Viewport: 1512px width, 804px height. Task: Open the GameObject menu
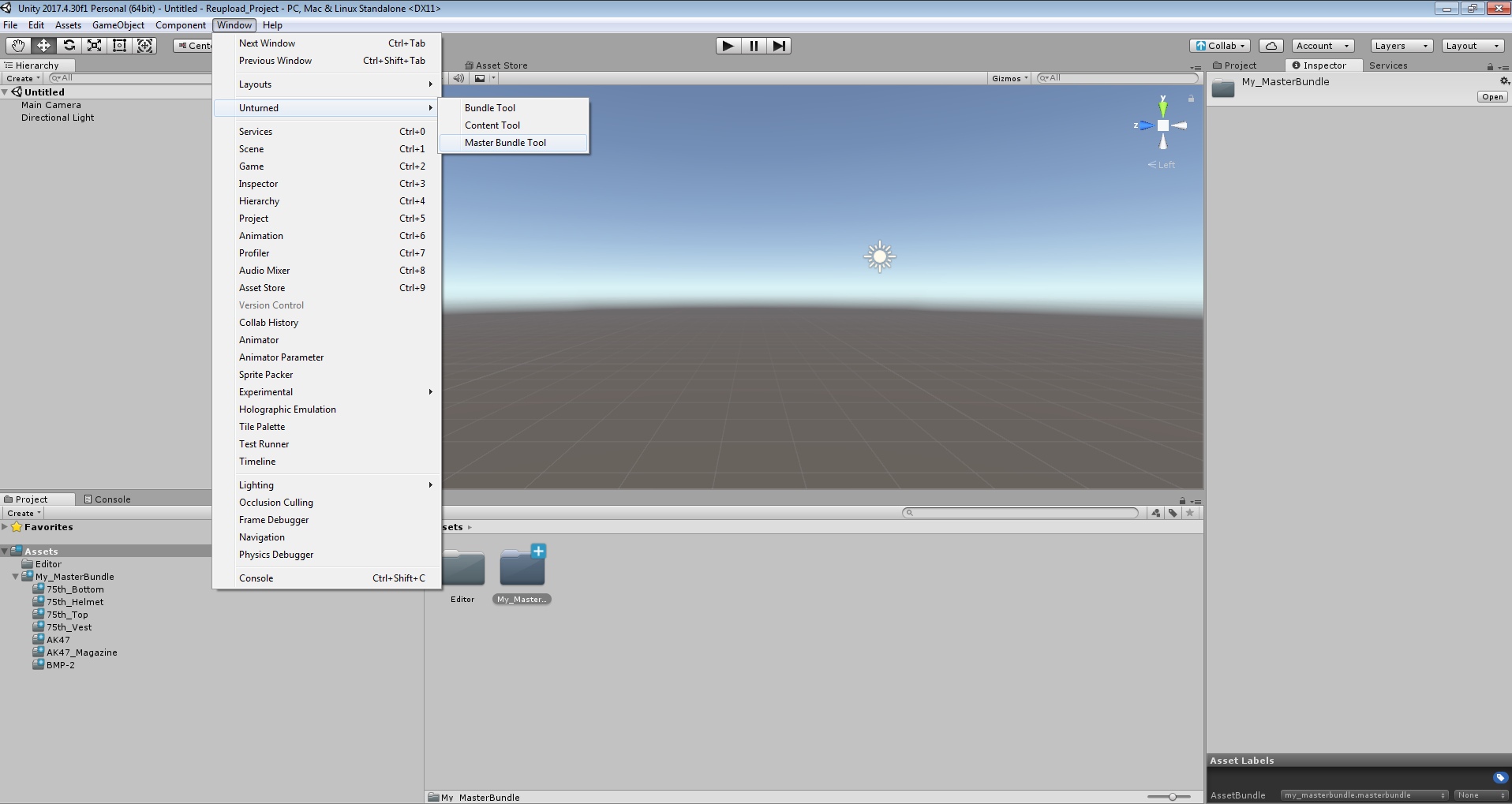click(x=118, y=25)
